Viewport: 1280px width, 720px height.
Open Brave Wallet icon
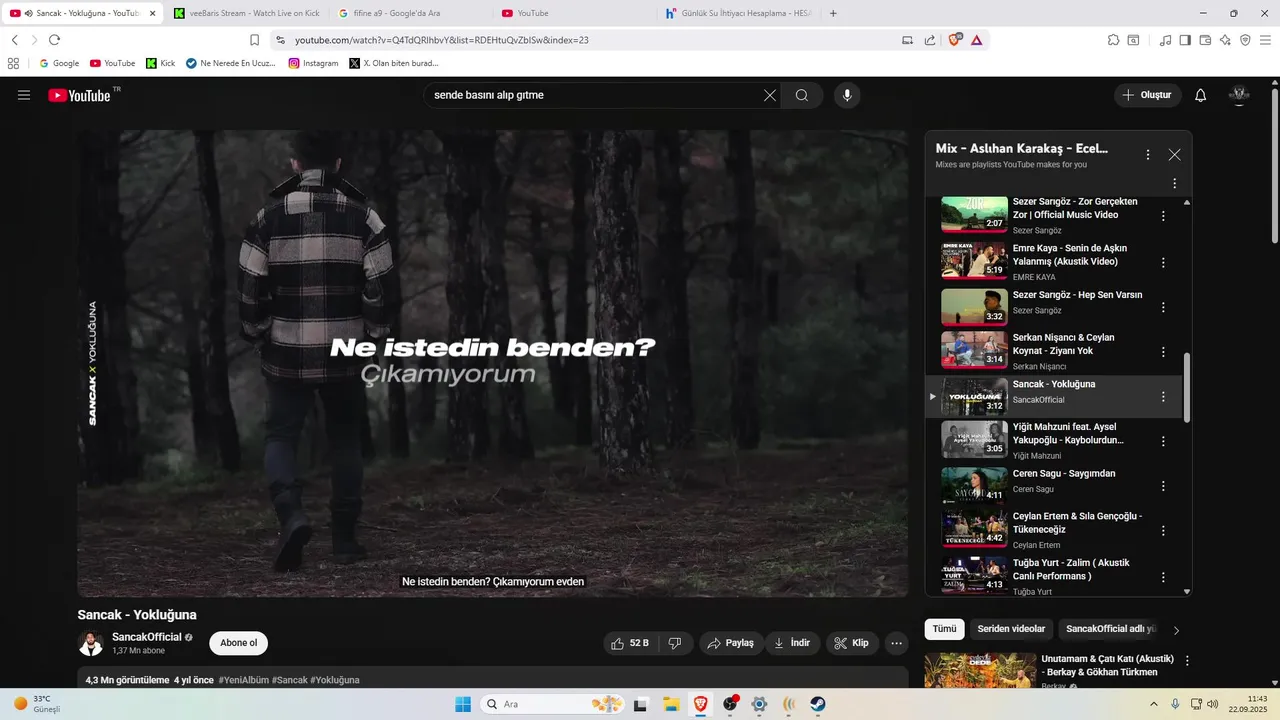pos(1205,40)
